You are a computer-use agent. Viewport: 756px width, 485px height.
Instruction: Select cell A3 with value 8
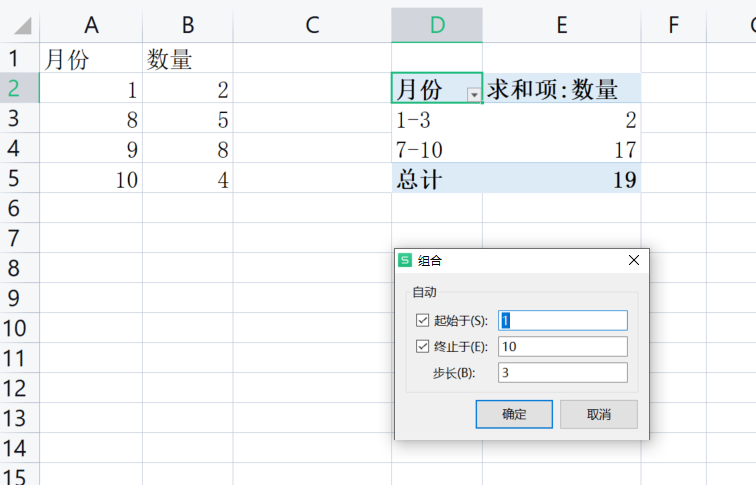91,118
